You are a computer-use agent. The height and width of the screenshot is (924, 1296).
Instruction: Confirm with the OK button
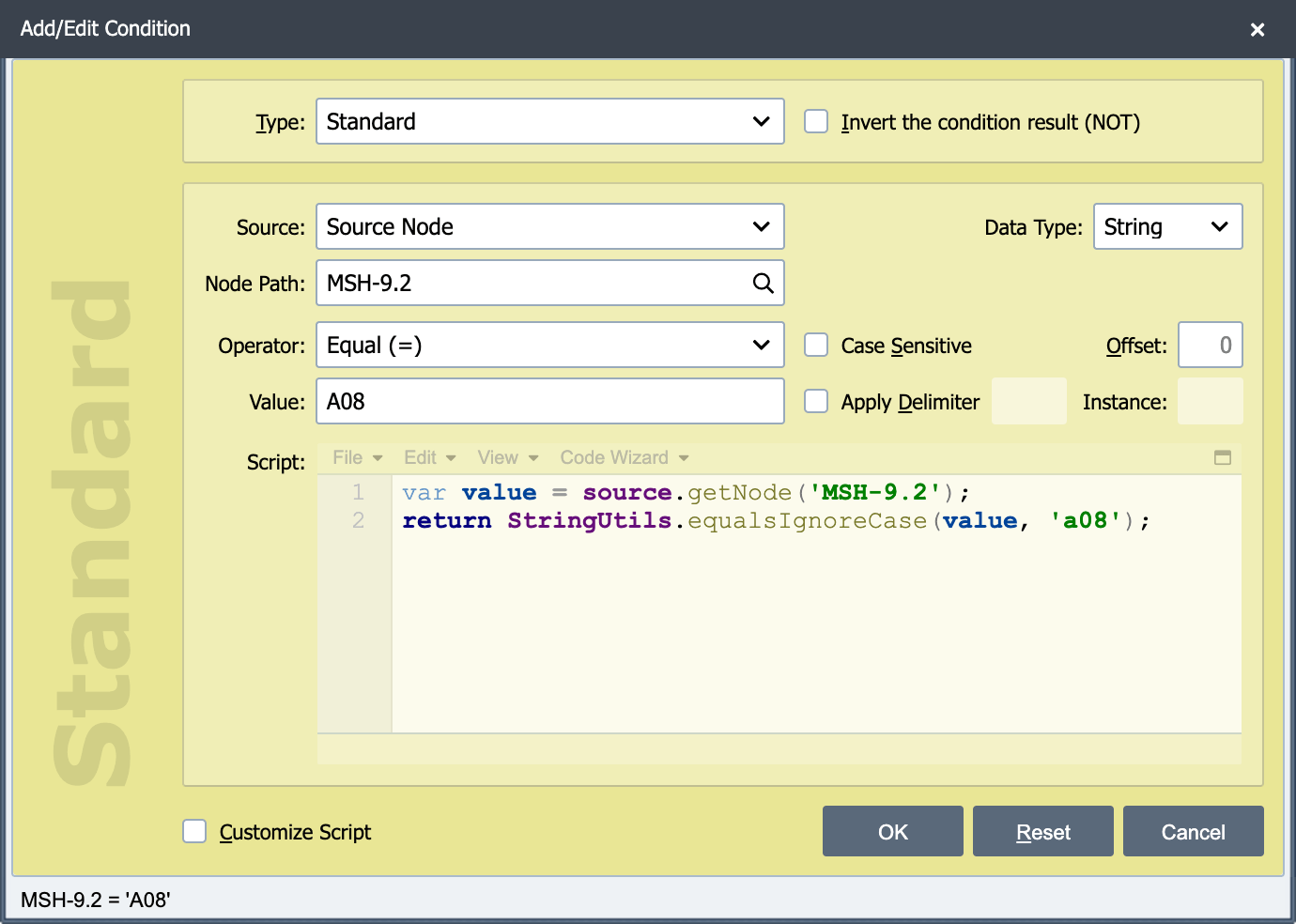(893, 831)
